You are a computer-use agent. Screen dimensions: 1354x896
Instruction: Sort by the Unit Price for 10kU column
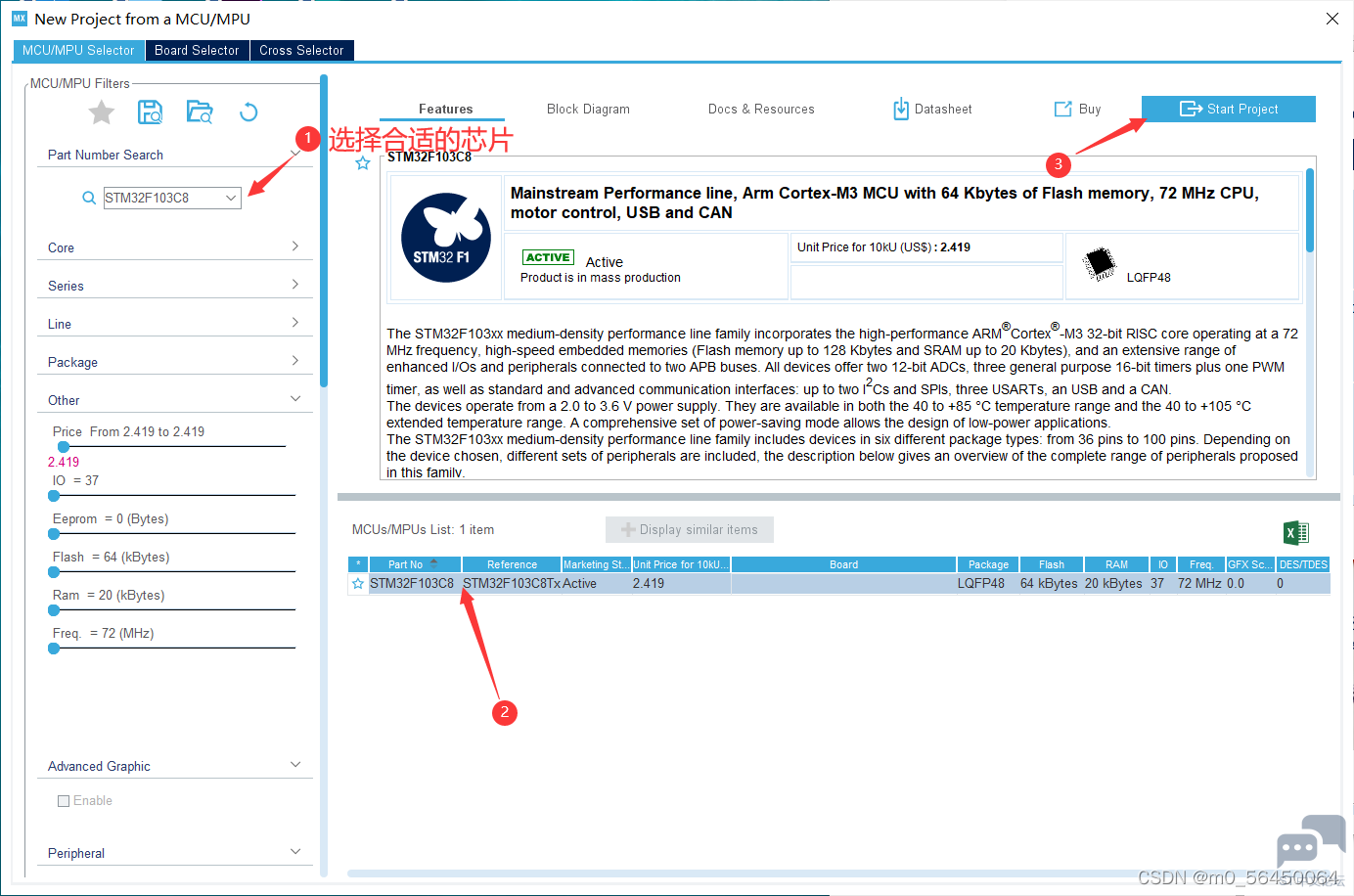click(681, 564)
